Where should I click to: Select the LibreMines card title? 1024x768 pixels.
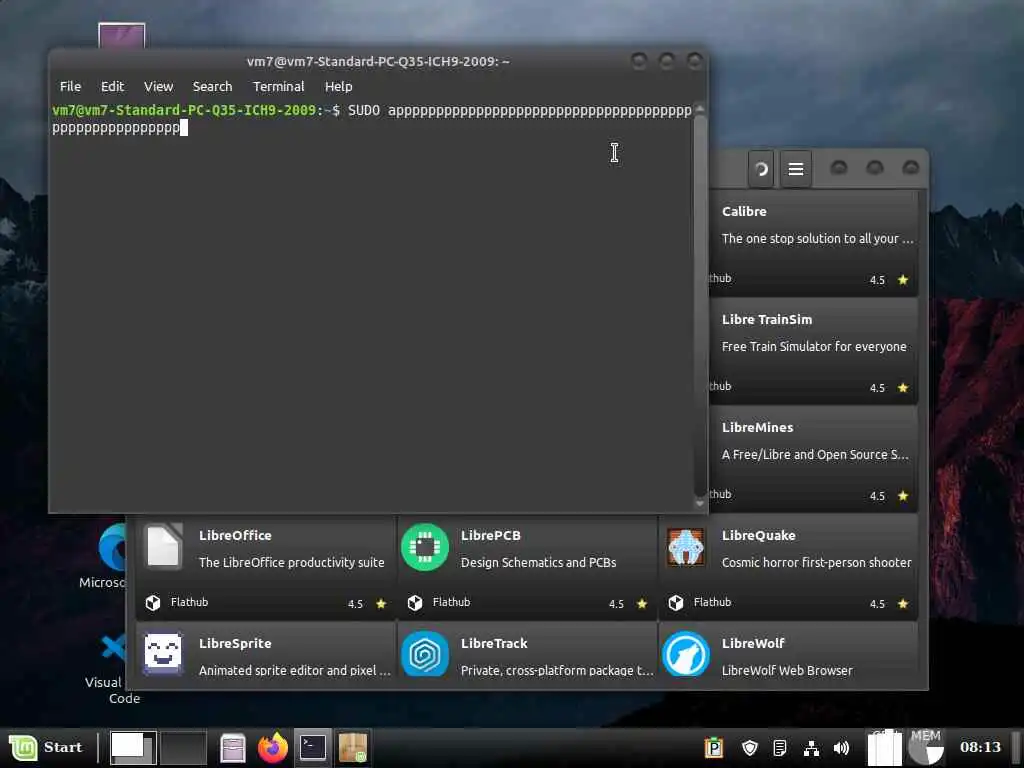click(757, 427)
